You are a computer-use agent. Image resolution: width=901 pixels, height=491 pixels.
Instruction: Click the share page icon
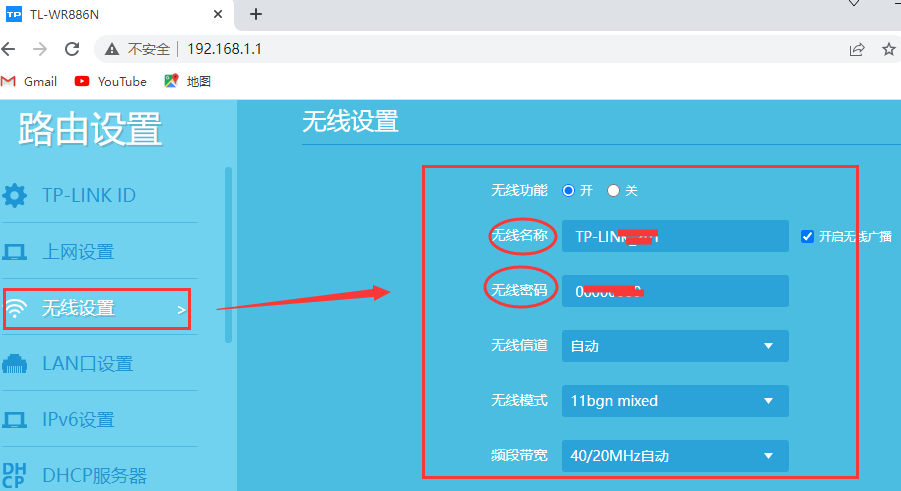point(857,49)
